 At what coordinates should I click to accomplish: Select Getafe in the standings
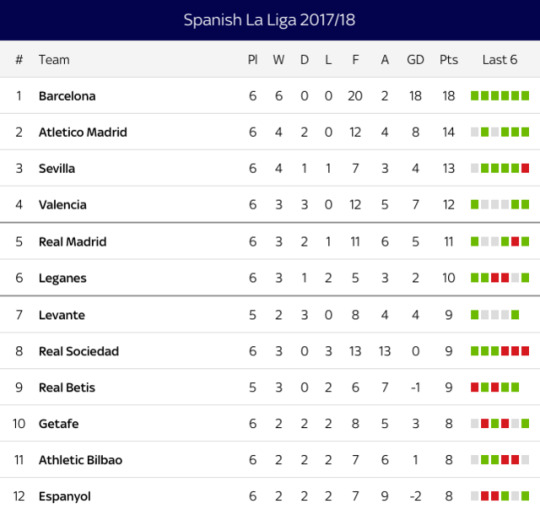tap(59, 424)
